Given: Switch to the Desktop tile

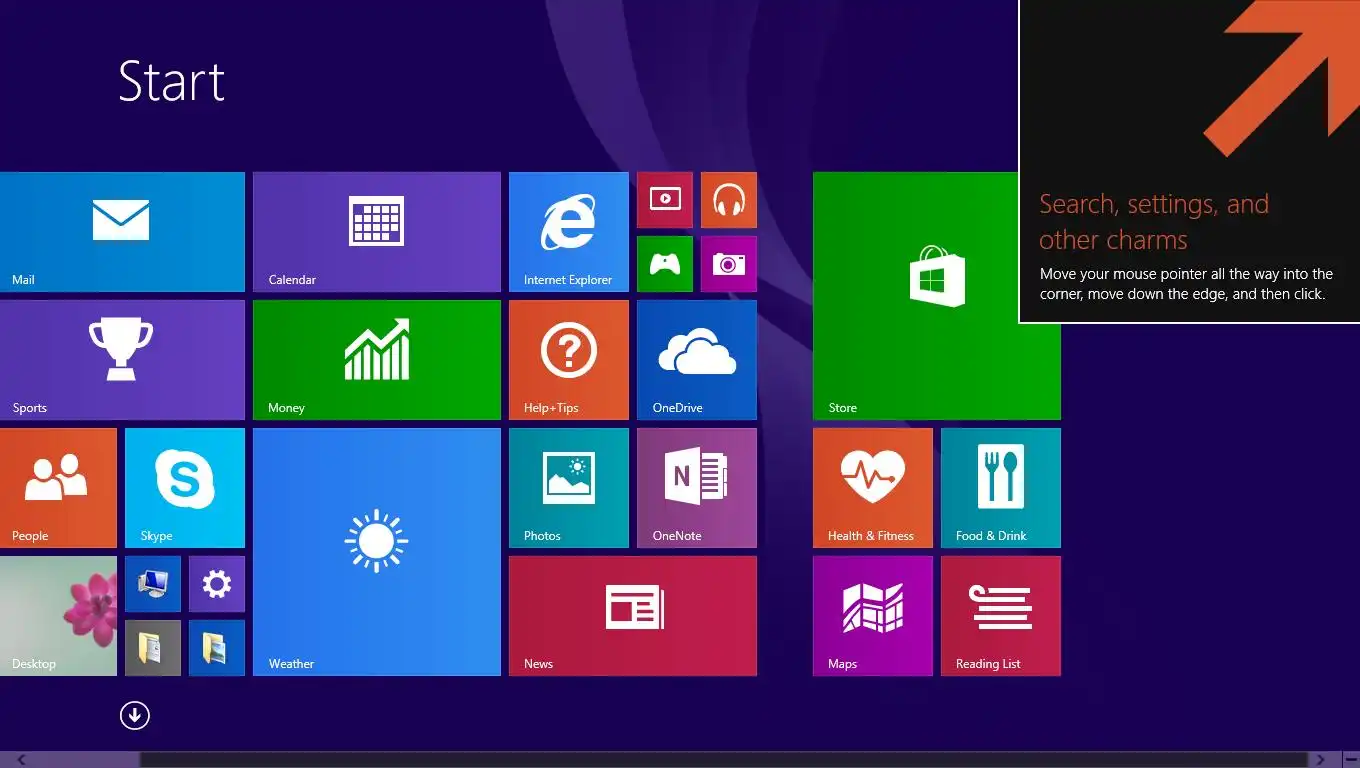Looking at the screenshot, I should pyautogui.click(x=58, y=616).
